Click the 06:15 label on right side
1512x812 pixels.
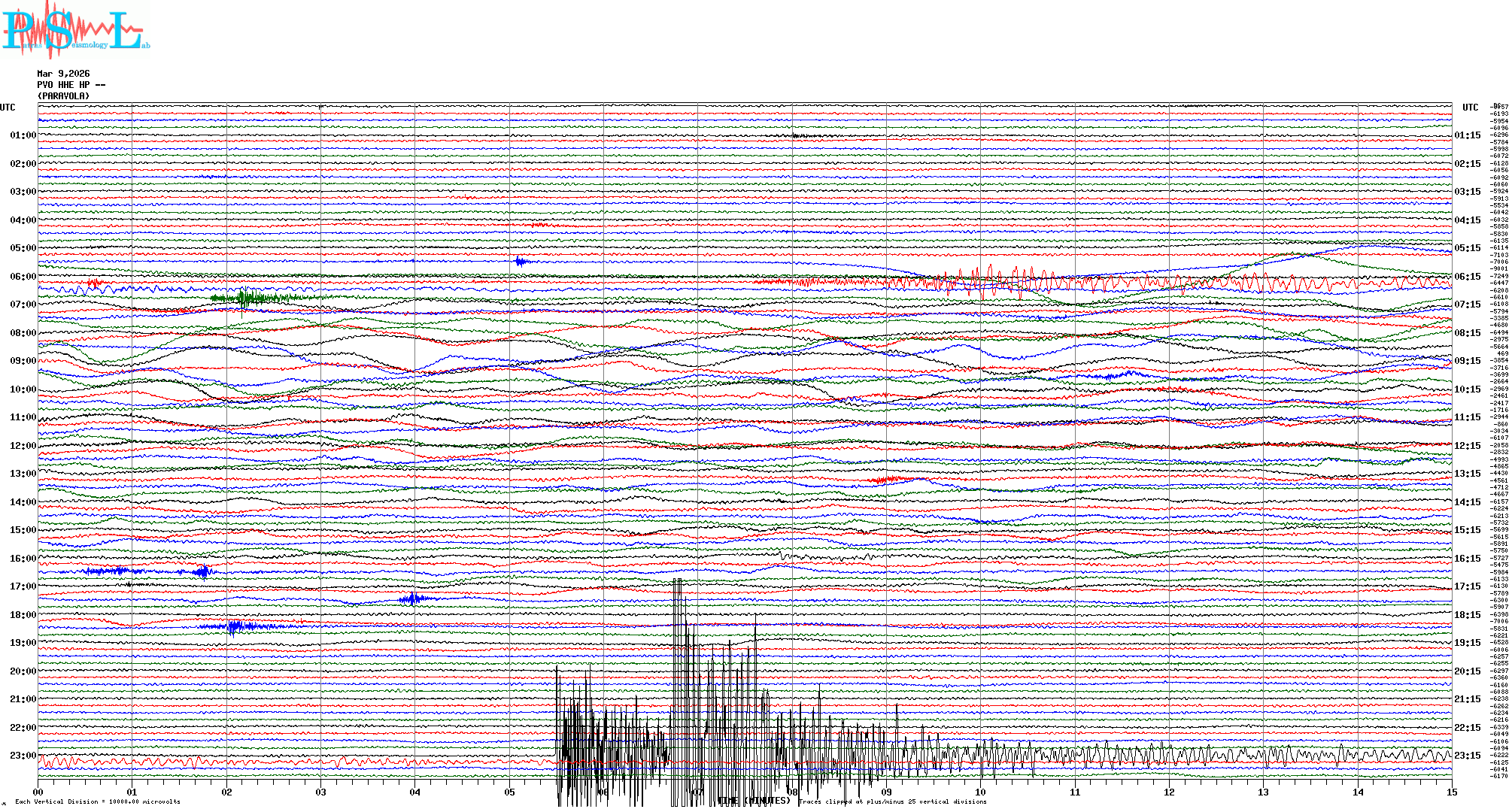(x=1467, y=277)
